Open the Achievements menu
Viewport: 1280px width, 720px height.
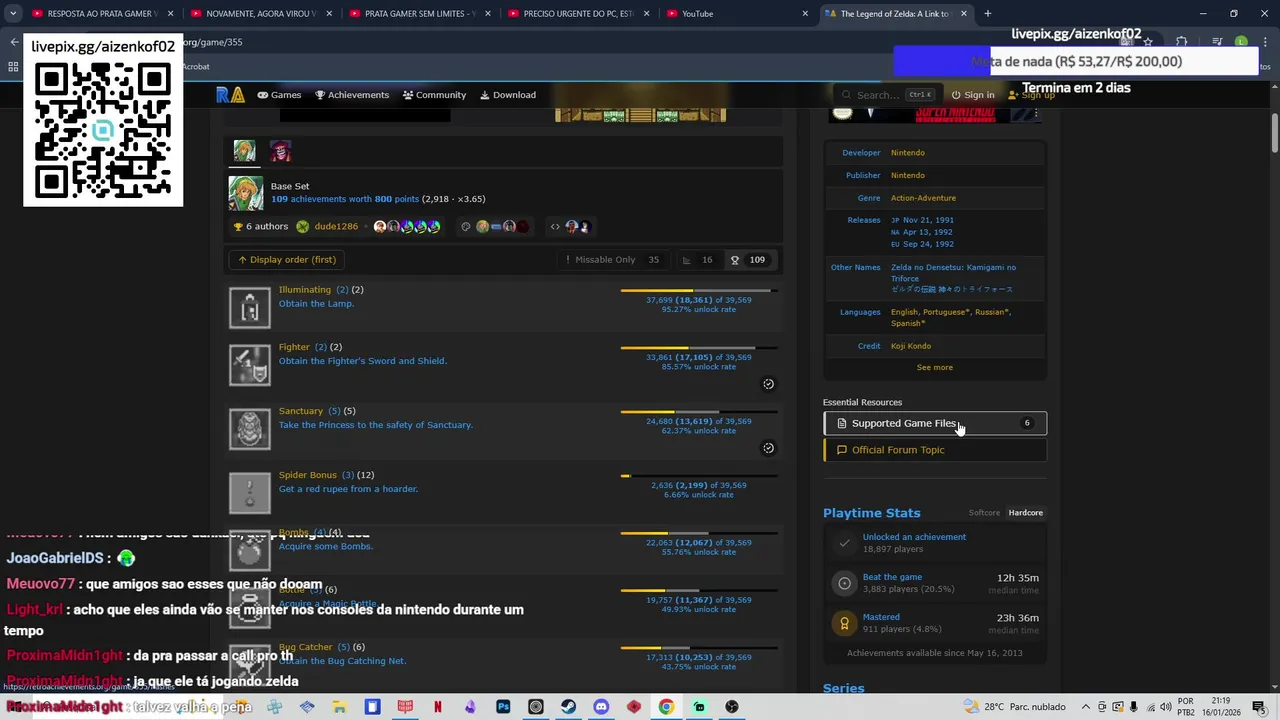[352, 95]
